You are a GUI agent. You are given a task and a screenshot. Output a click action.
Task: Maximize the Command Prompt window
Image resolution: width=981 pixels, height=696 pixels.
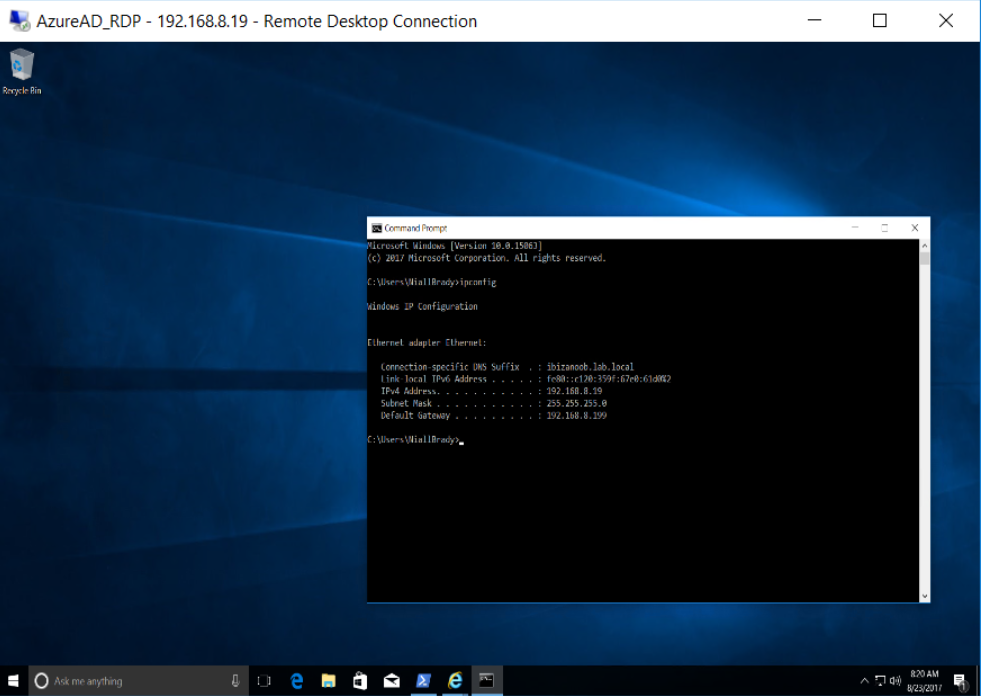(x=884, y=228)
